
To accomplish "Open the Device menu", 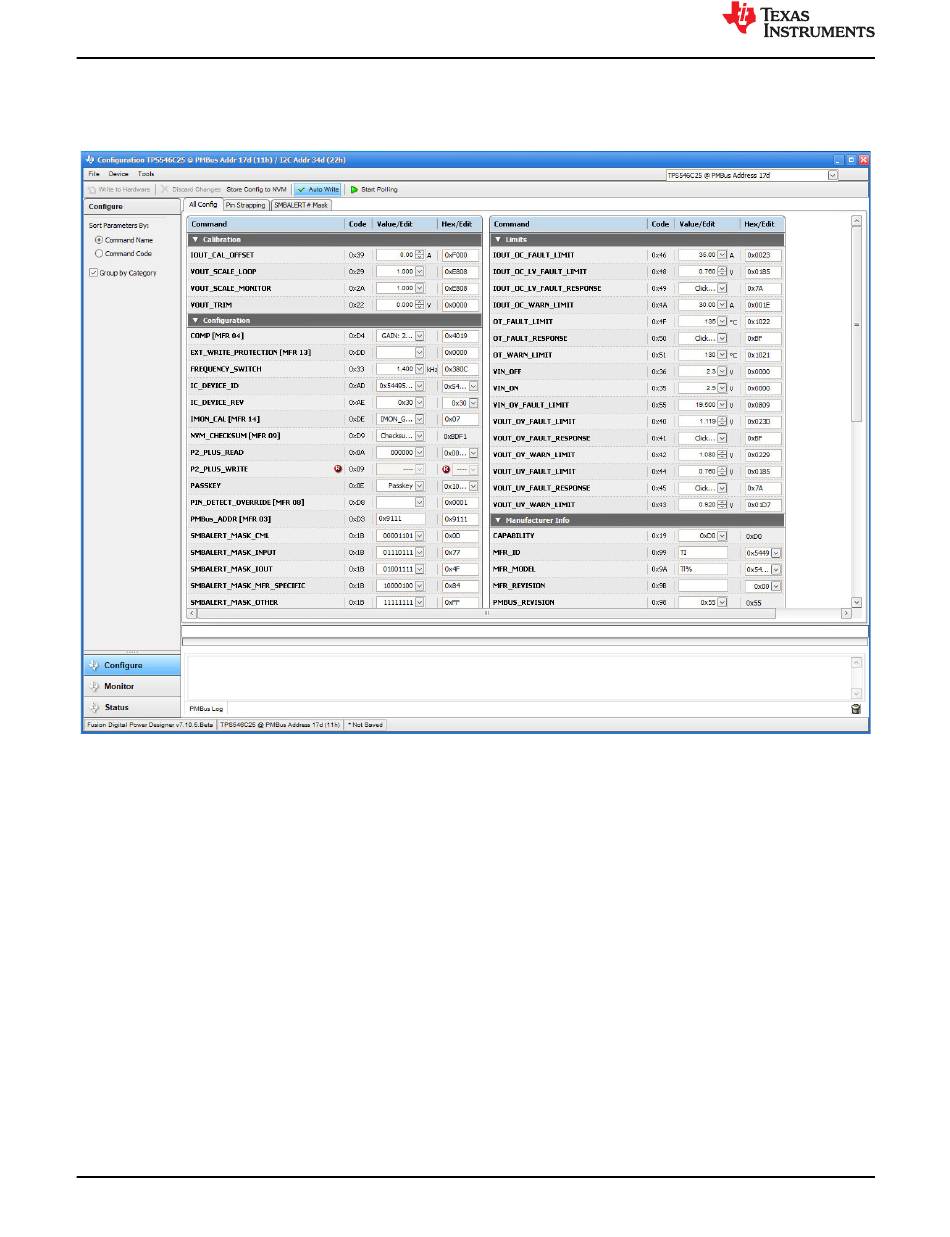I will coord(118,174).
